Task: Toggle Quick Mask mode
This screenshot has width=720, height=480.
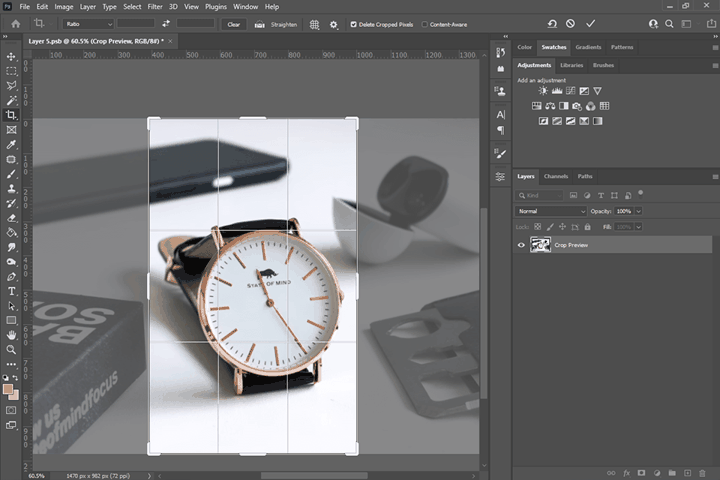Action: click(11, 410)
